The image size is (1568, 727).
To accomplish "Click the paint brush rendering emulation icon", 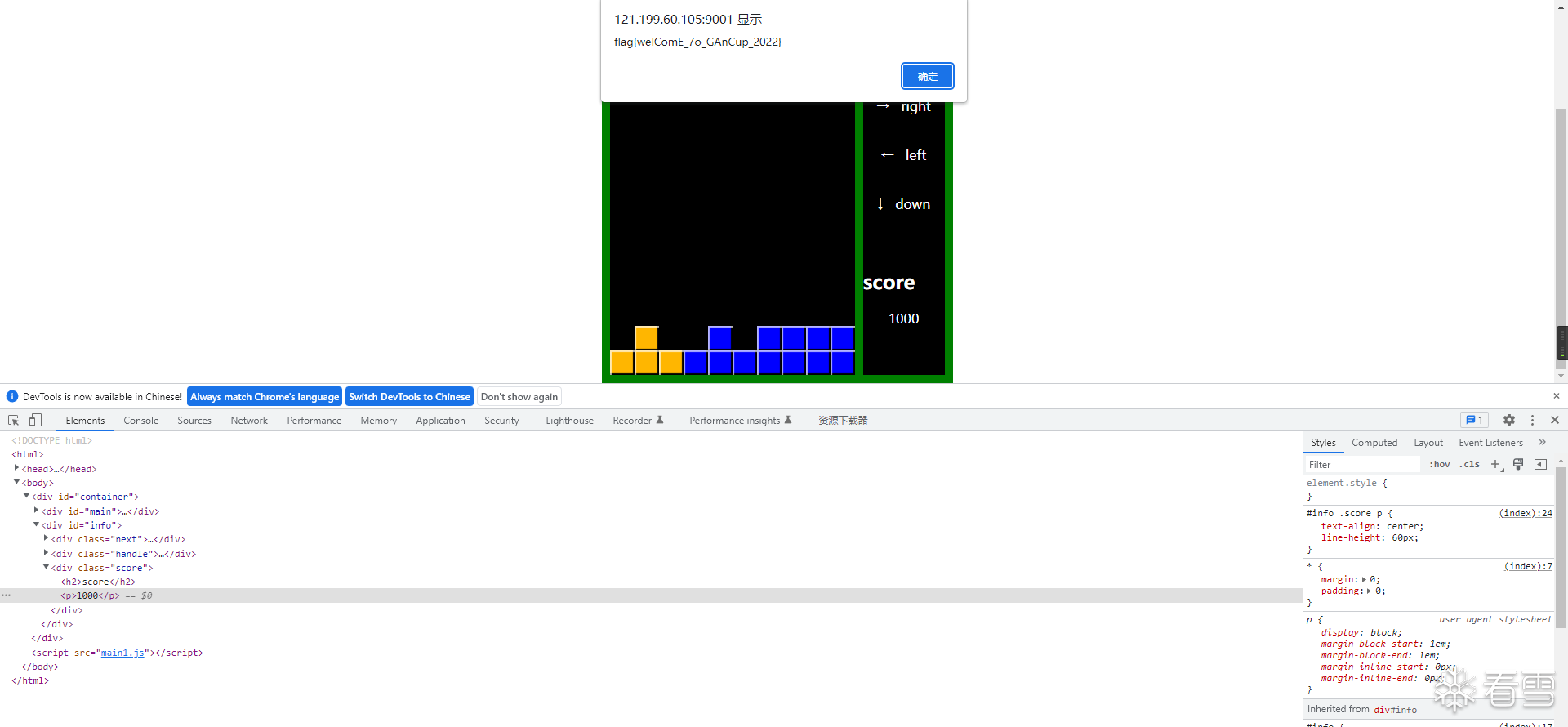I will coord(1518,464).
